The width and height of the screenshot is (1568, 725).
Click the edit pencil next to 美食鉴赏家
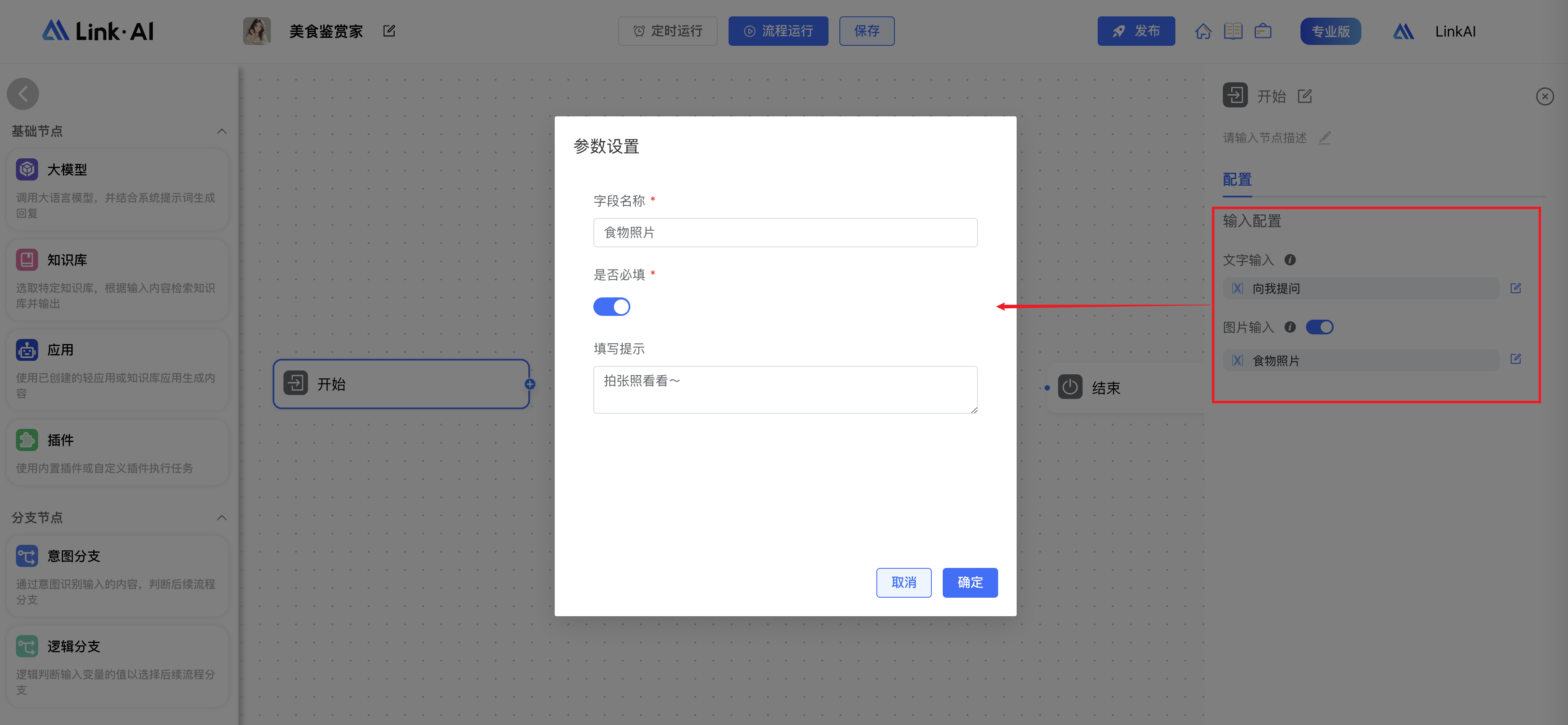point(389,30)
